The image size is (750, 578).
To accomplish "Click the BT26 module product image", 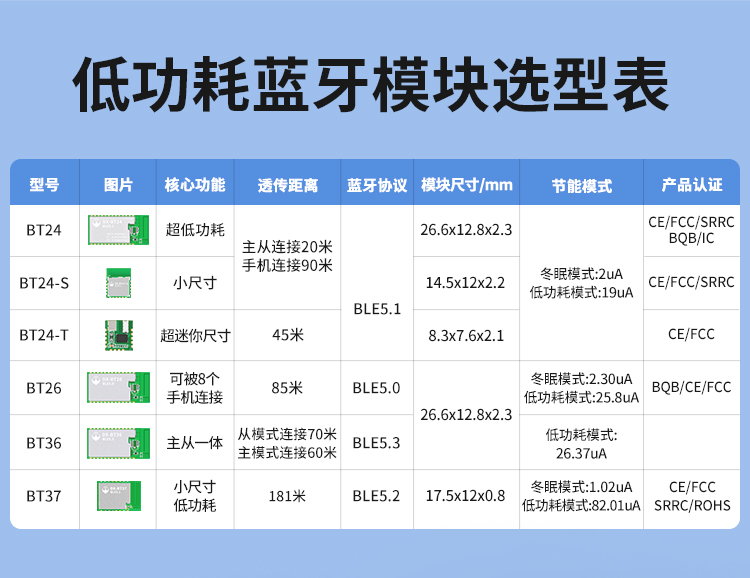I will 117,387.
